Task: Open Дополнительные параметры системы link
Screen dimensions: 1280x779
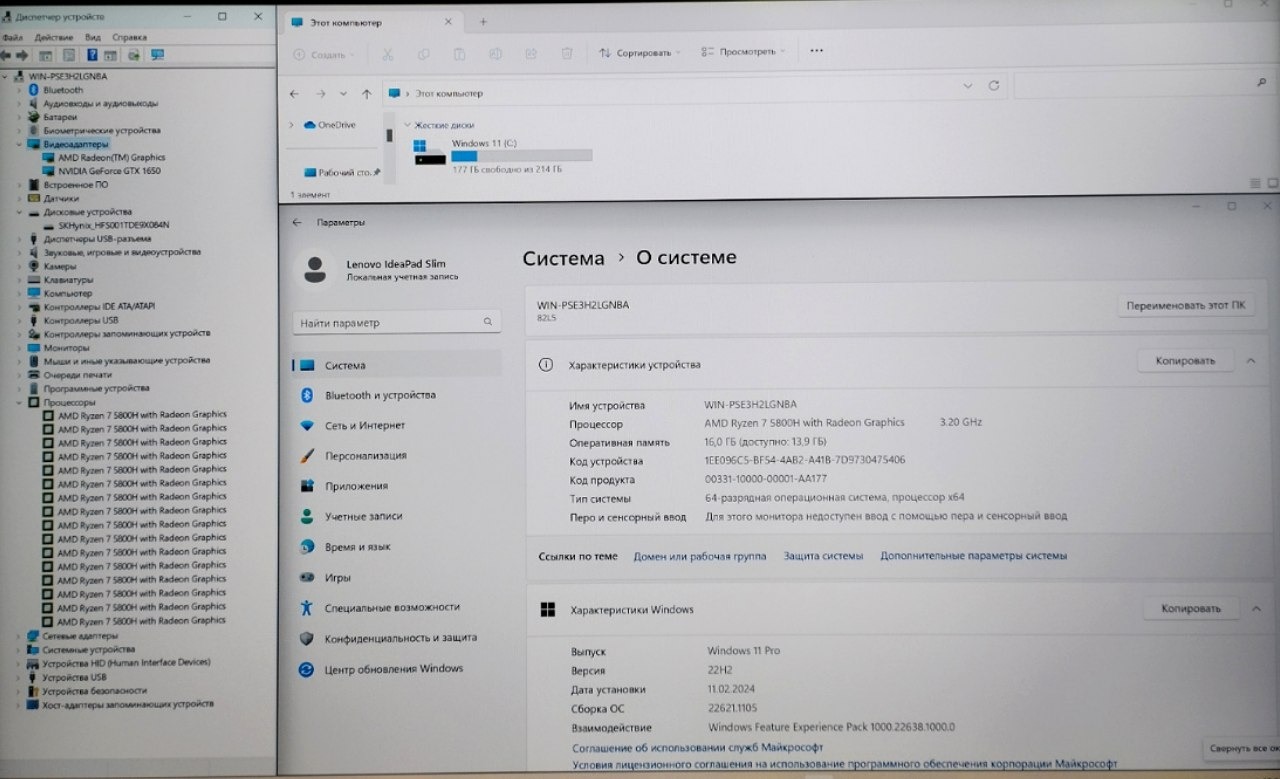Action: tap(974, 556)
